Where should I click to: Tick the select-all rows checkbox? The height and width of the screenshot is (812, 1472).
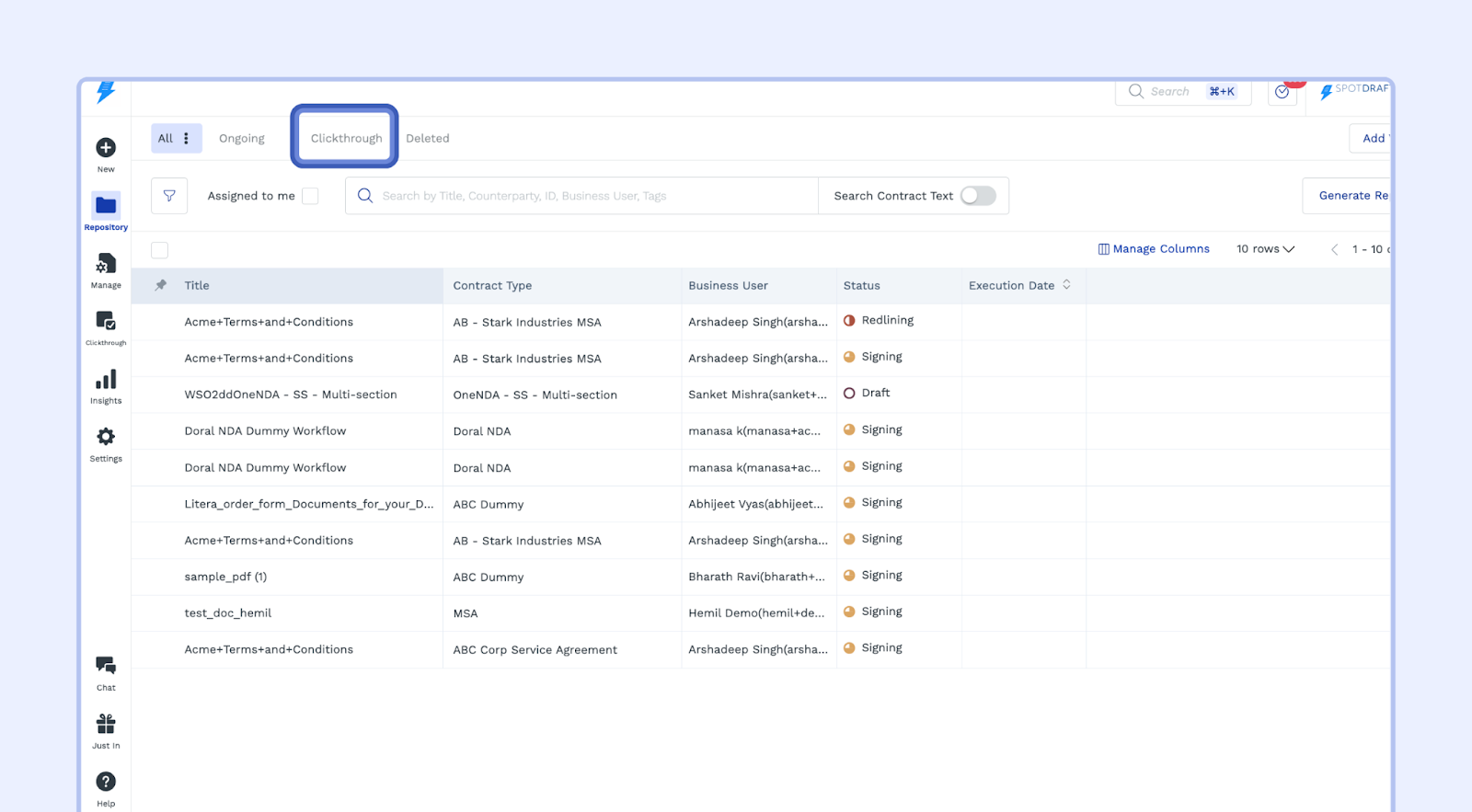pyautogui.click(x=160, y=250)
